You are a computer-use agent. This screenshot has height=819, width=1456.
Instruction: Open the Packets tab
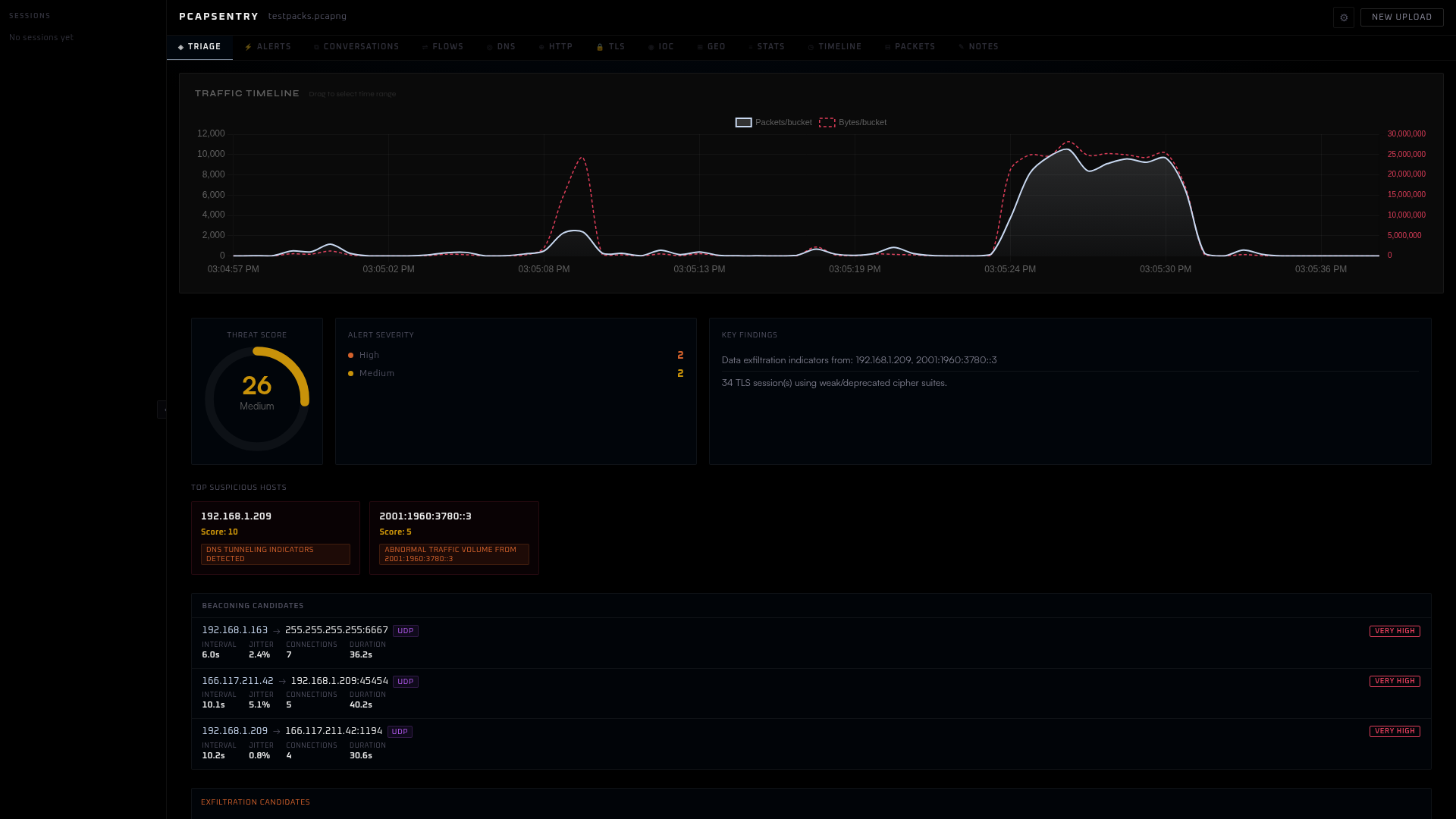point(910,47)
